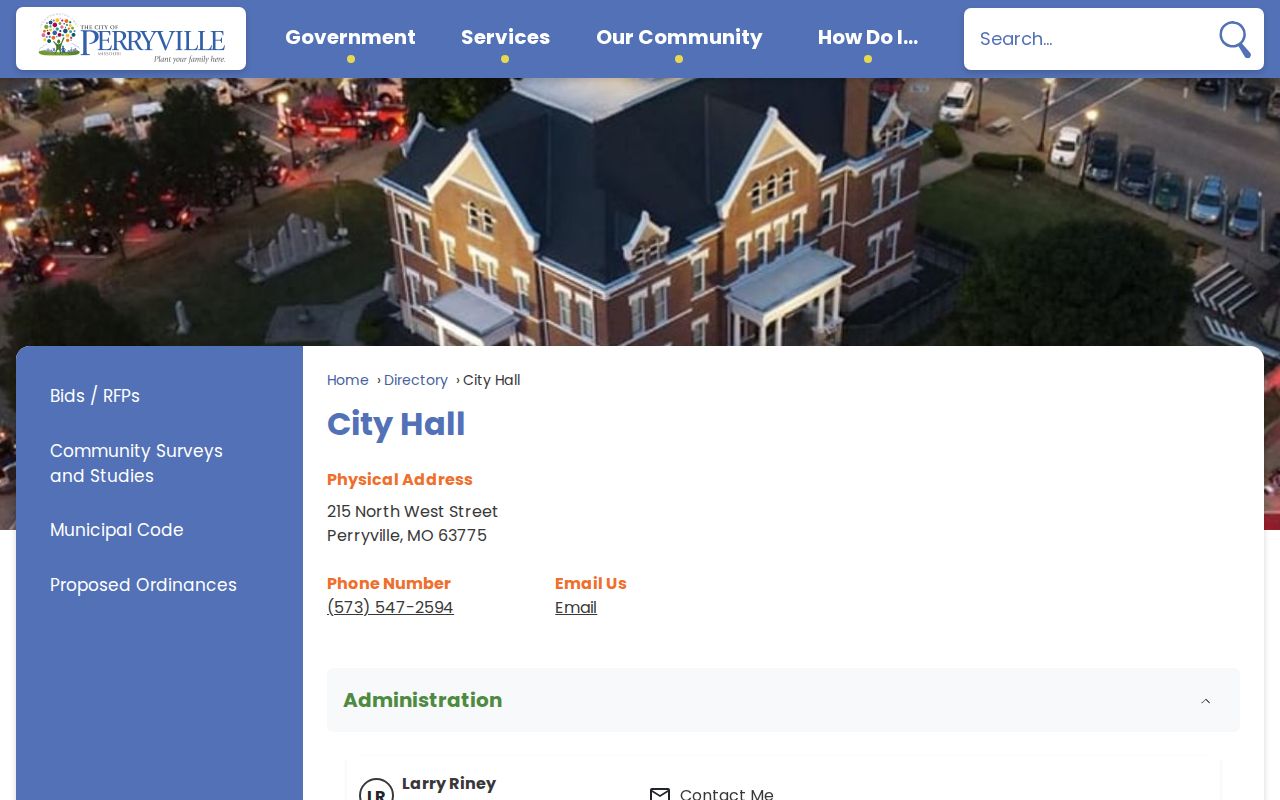Click the Email link under Email Us

[576, 608]
